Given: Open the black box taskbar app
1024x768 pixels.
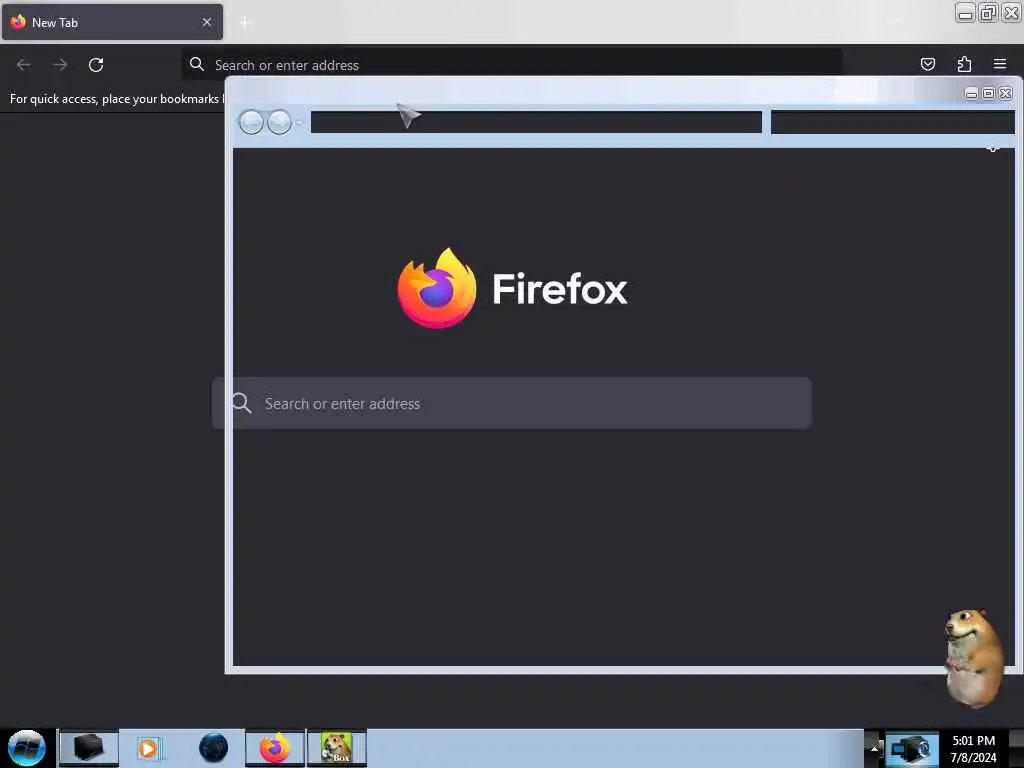Looking at the screenshot, I should coord(89,748).
